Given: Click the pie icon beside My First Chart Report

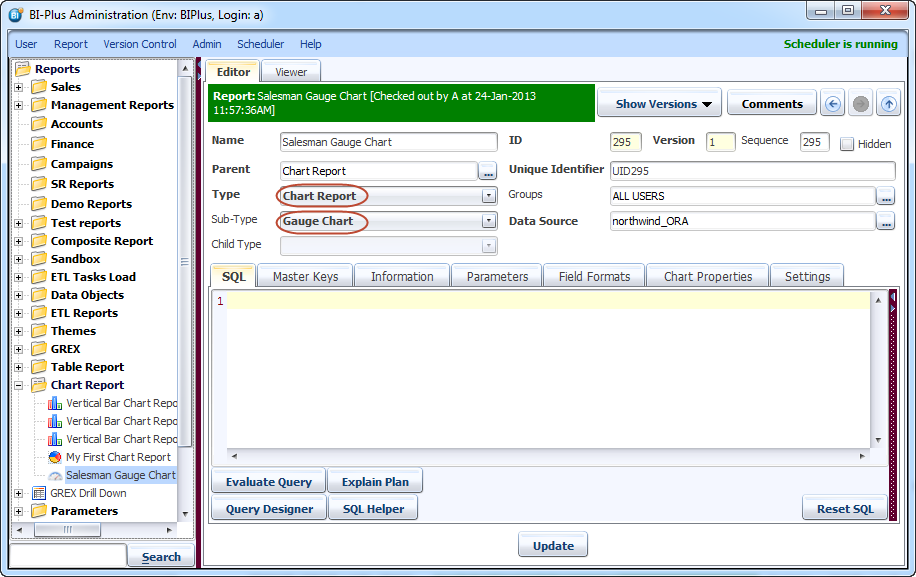Looking at the screenshot, I should [x=55, y=457].
